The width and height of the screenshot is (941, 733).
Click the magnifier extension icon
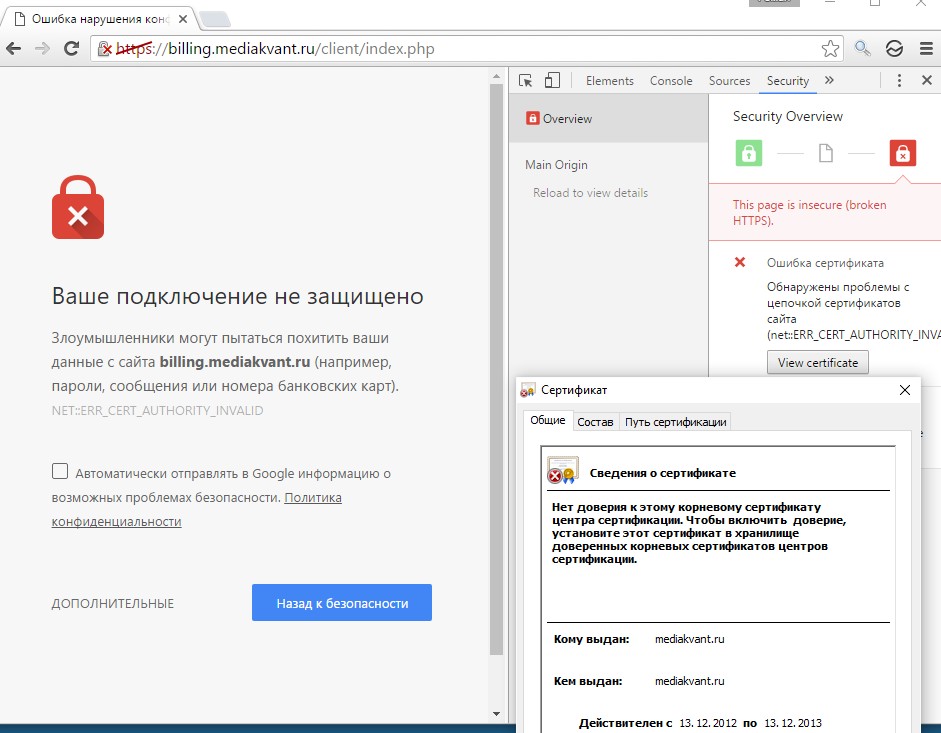(x=862, y=48)
